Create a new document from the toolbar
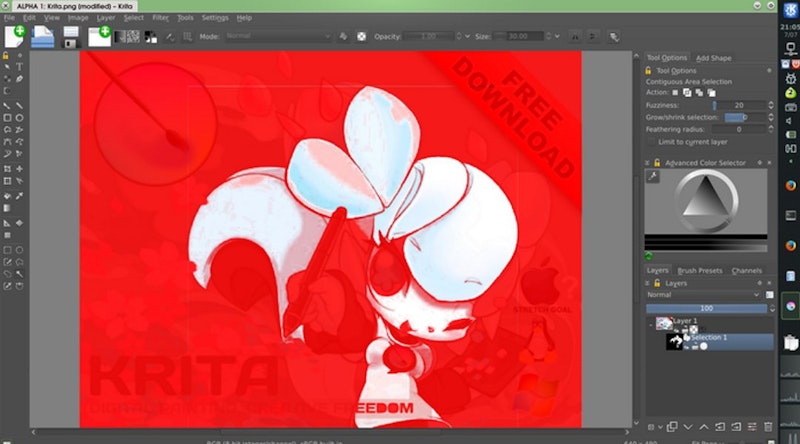The image size is (800, 444). click(x=14, y=37)
